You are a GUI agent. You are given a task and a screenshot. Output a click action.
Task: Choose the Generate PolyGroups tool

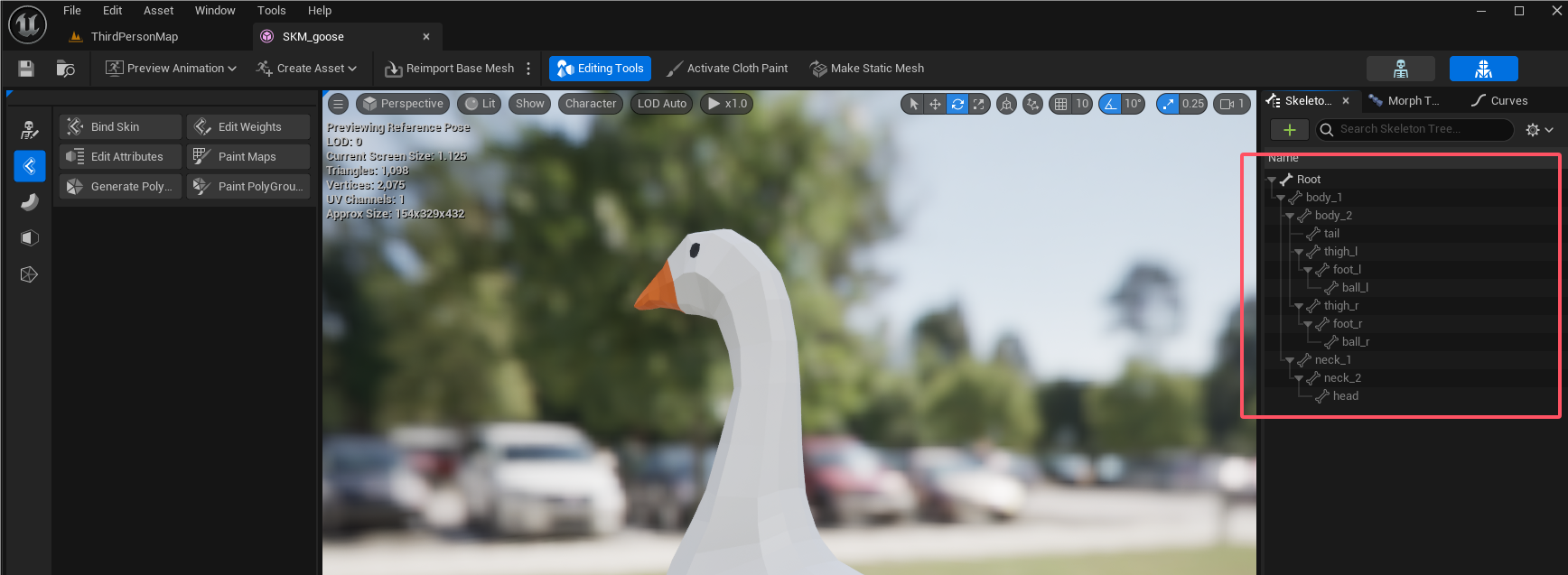[121, 187]
